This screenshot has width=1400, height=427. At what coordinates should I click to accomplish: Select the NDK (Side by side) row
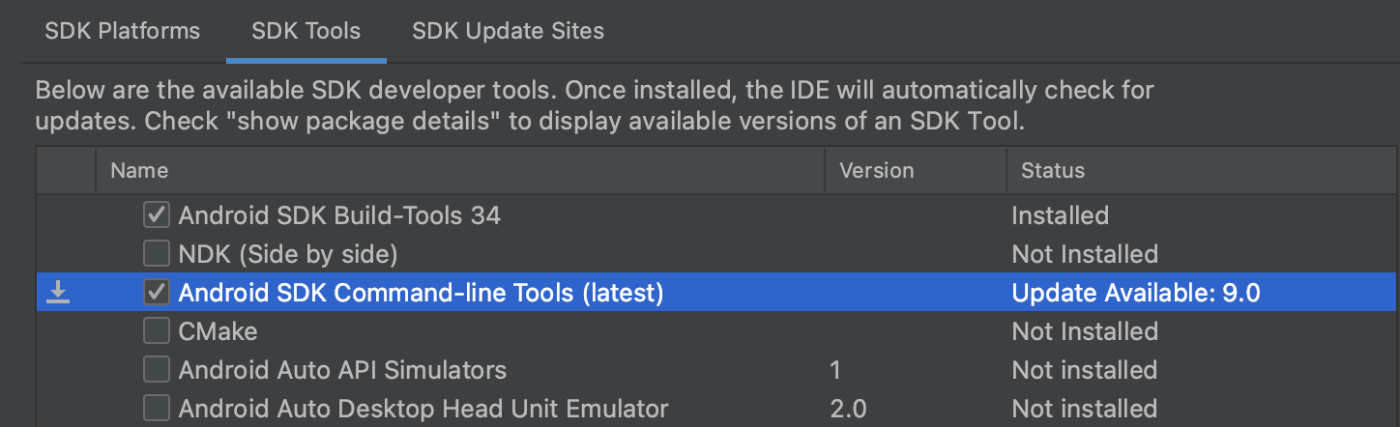718,254
